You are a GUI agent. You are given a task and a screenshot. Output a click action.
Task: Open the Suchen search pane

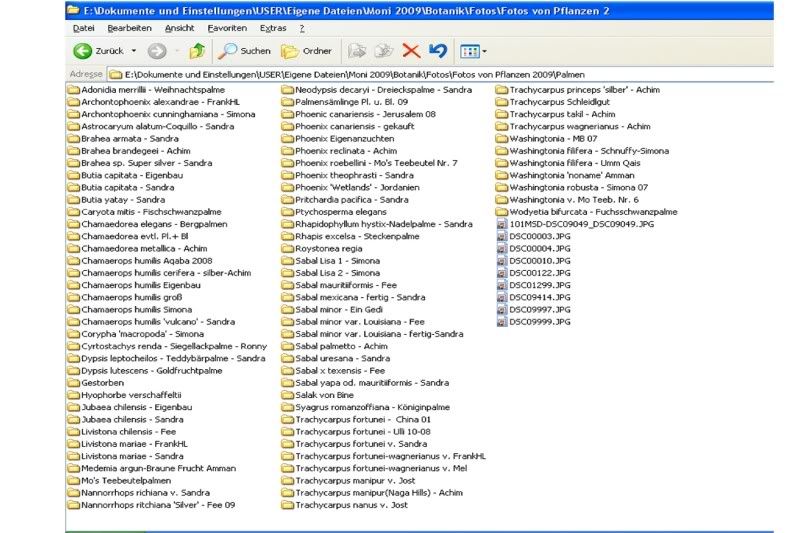pyautogui.click(x=245, y=51)
